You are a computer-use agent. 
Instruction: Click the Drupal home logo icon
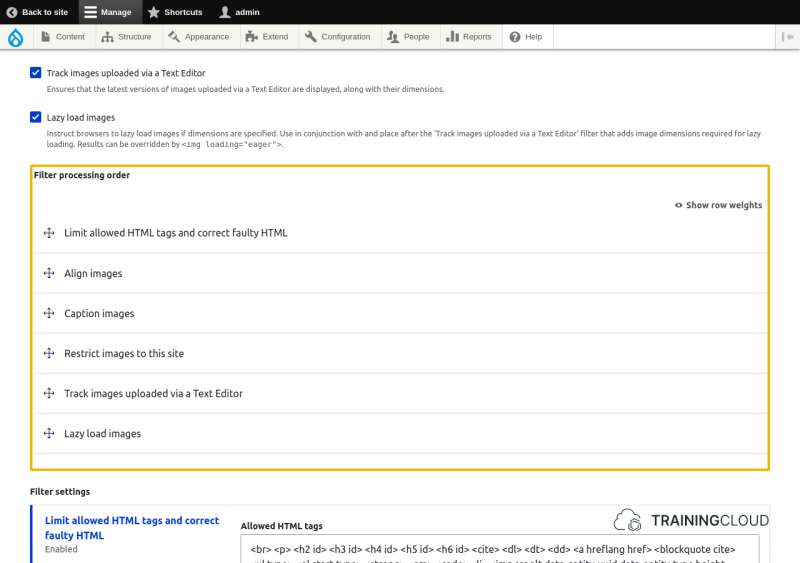(x=16, y=37)
